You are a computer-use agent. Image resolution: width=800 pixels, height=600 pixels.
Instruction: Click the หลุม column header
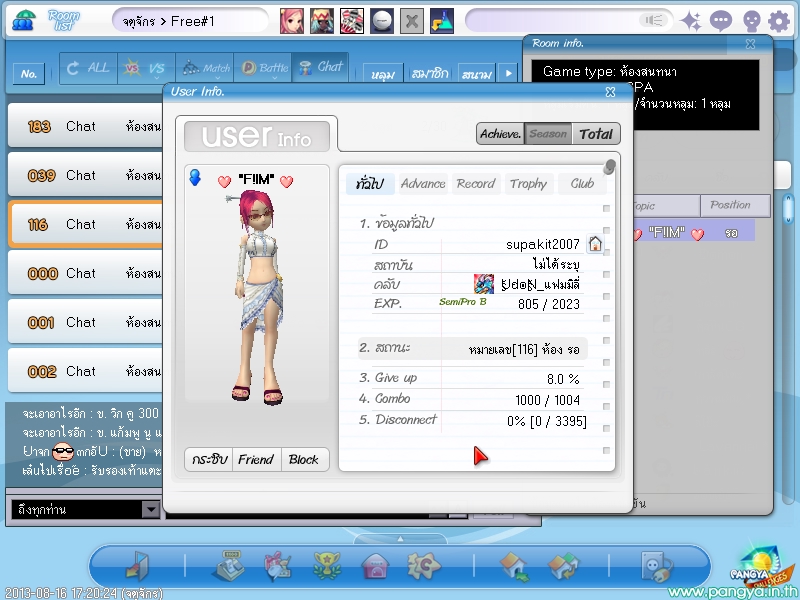point(383,74)
